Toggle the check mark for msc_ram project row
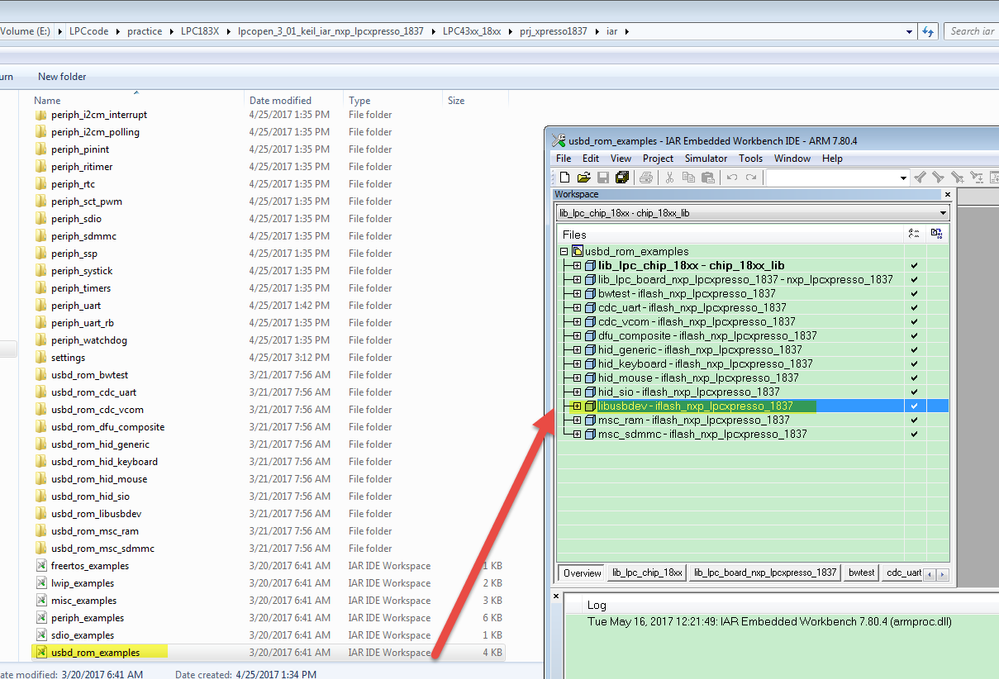 (x=914, y=420)
